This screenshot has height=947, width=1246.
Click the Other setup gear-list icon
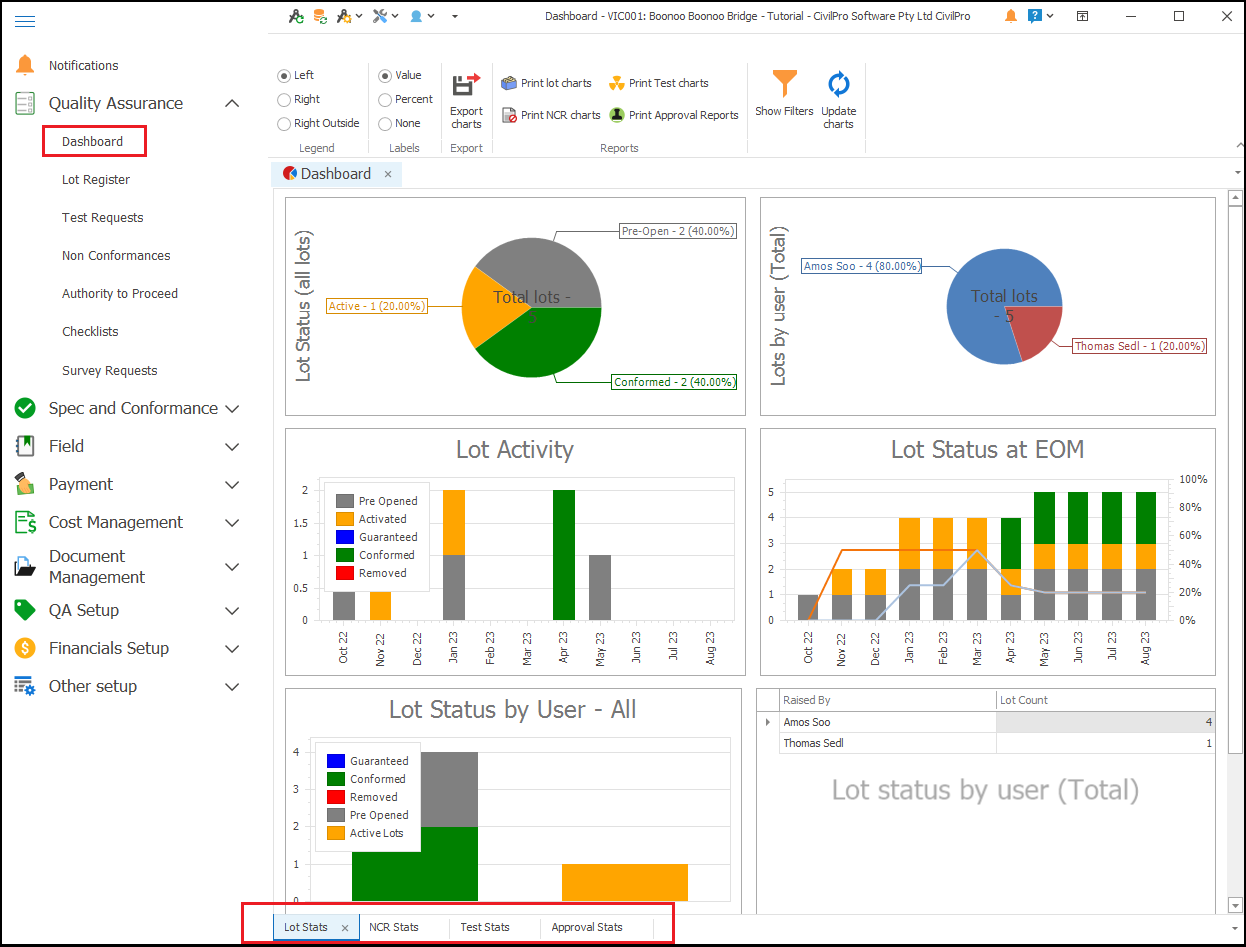[25, 686]
